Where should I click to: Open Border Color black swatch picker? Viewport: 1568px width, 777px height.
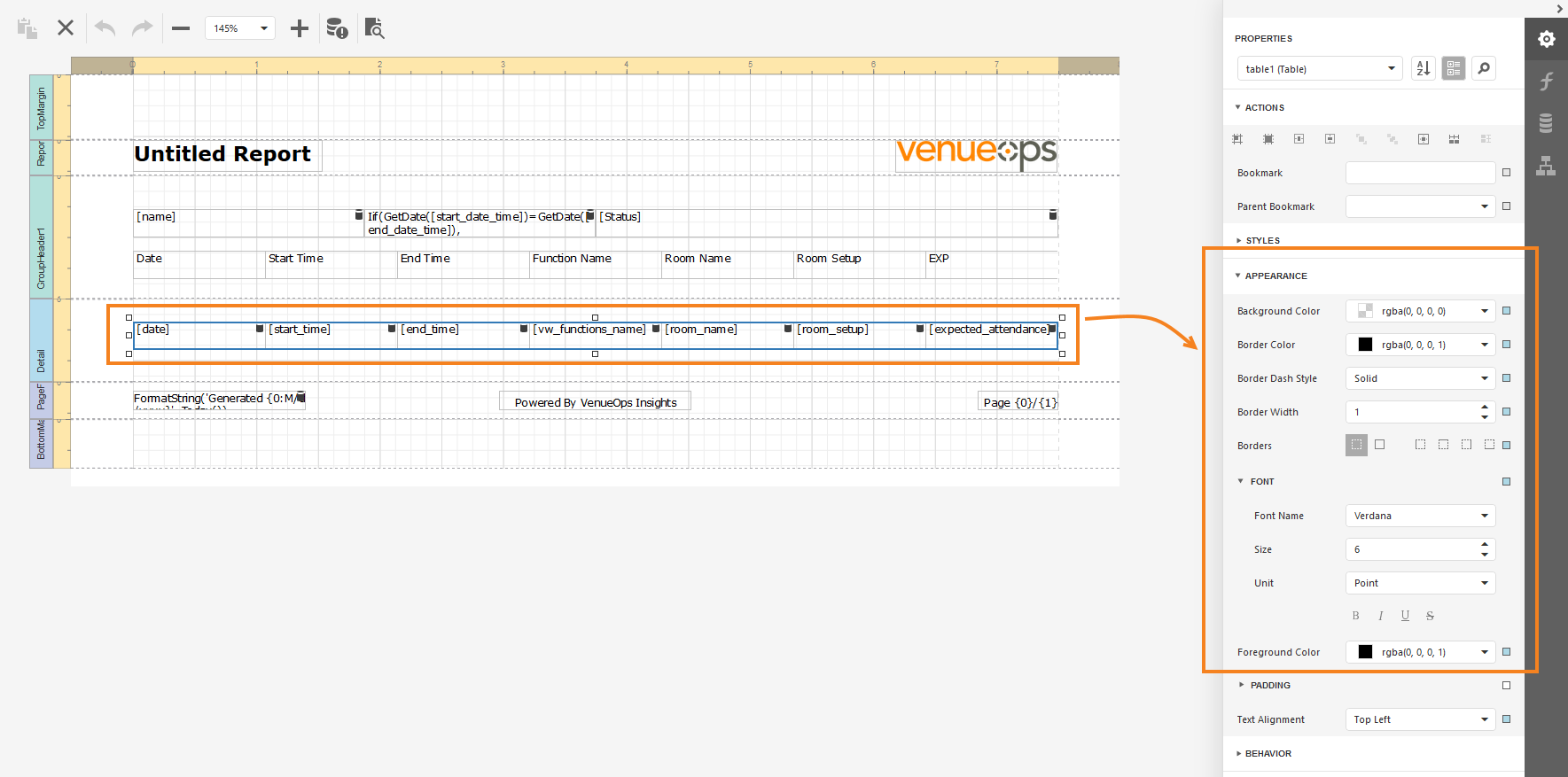tap(1365, 345)
